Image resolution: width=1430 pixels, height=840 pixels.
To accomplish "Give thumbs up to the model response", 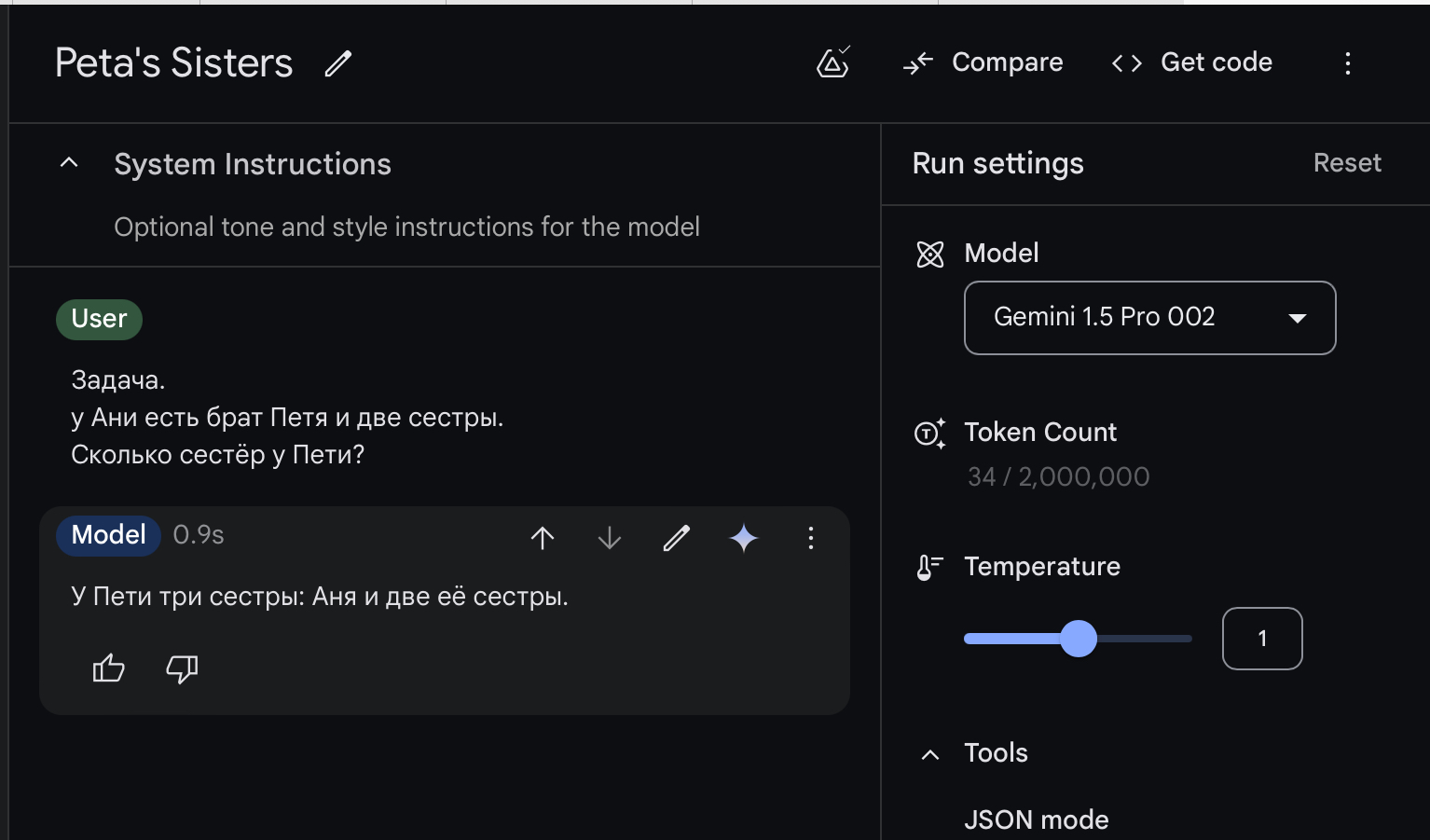I will point(108,668).
